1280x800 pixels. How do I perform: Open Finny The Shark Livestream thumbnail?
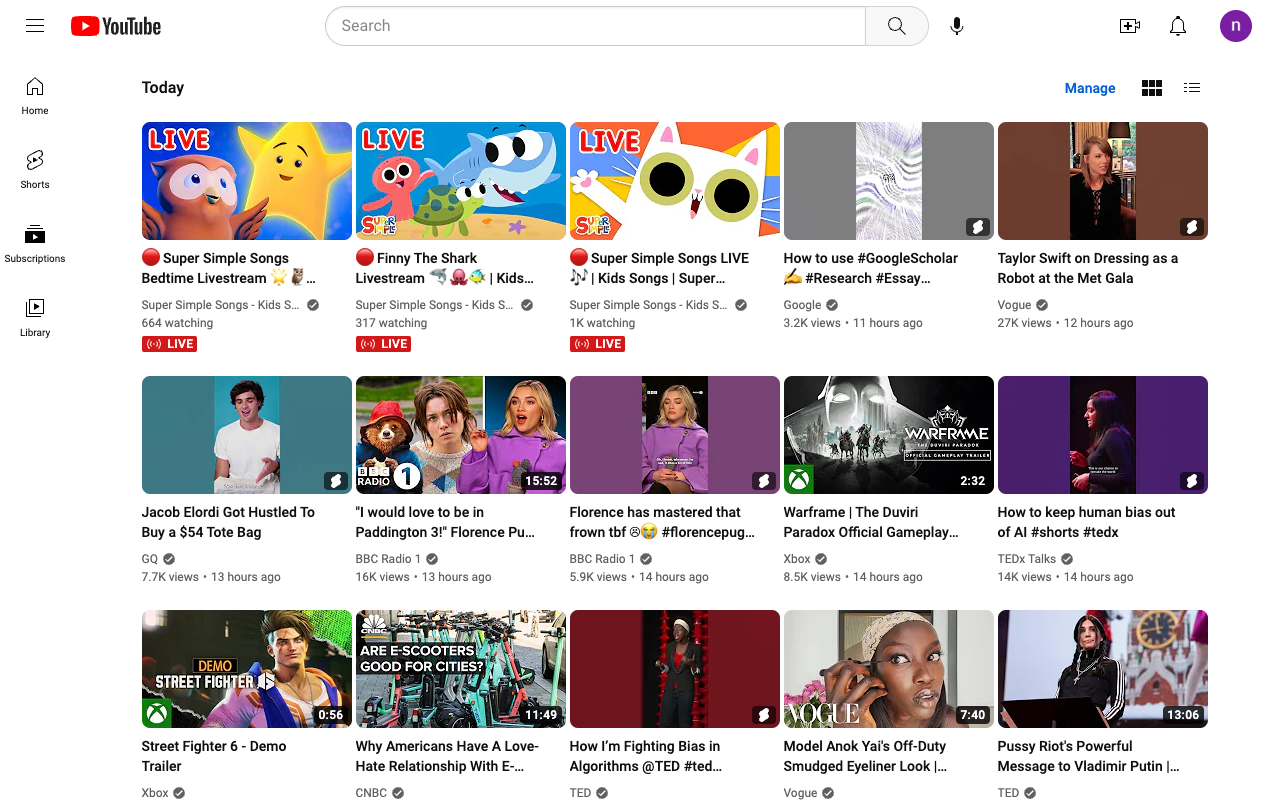(461, 181)
